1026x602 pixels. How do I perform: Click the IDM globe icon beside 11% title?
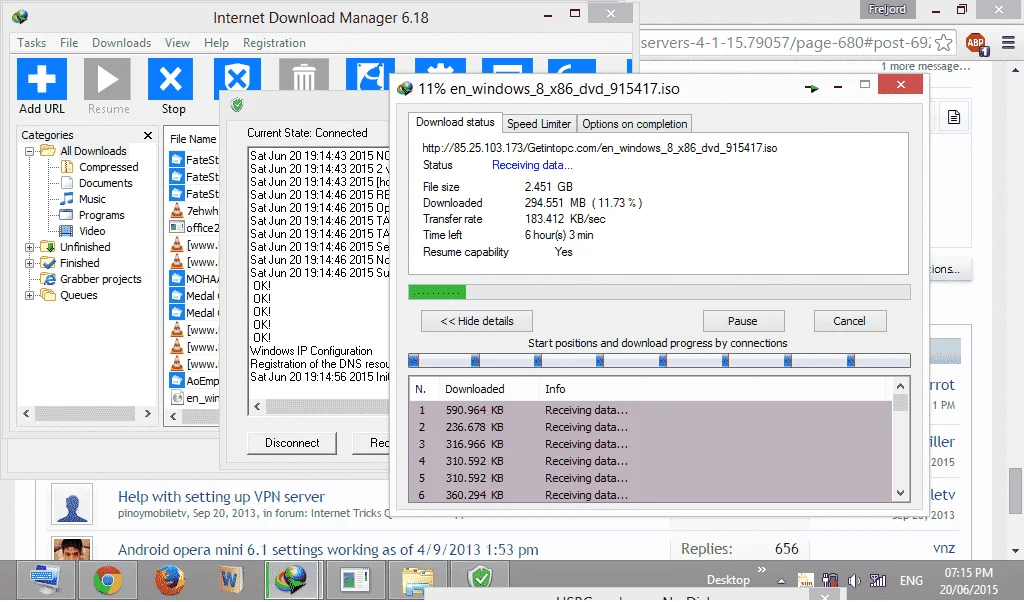[404, 88]
